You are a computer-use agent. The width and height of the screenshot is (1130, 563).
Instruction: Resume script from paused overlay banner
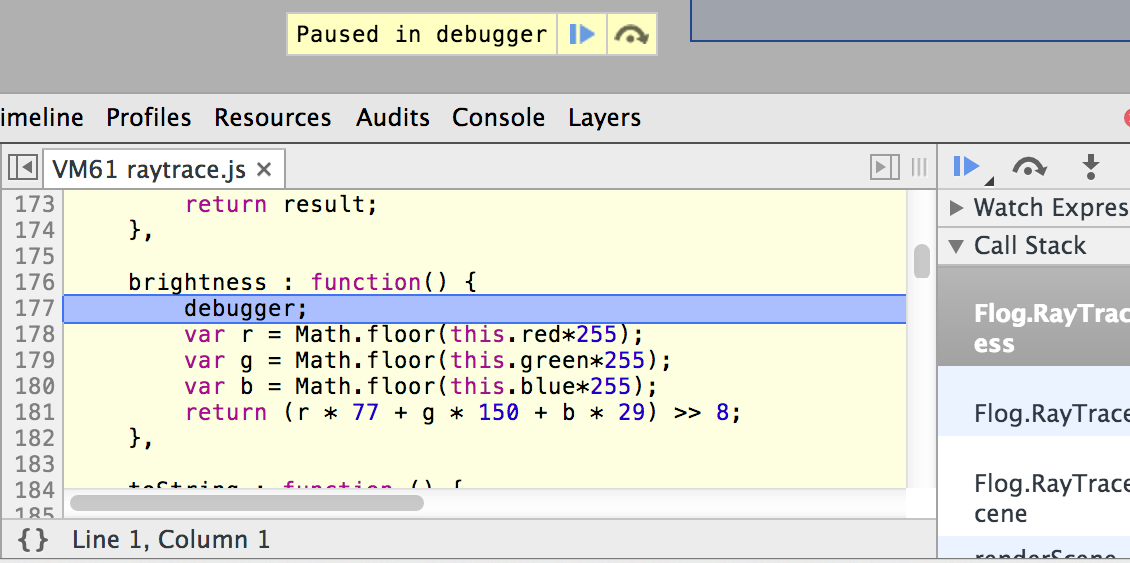click(x=581, y=34)
